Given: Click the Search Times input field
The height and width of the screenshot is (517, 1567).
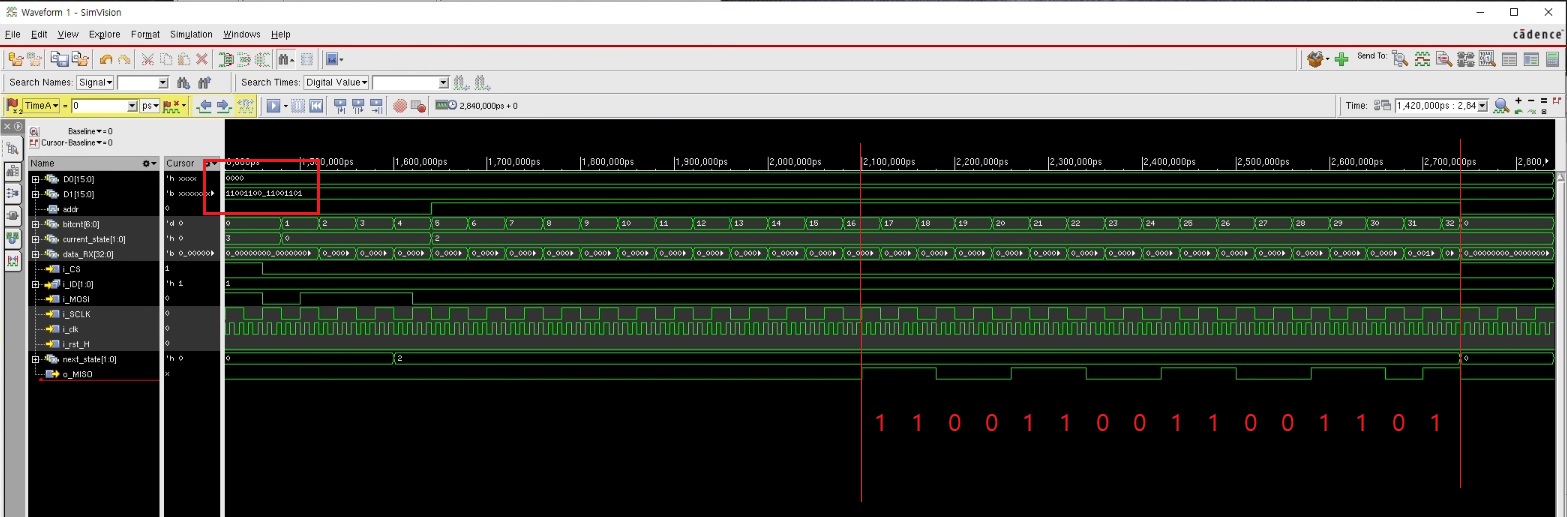Looking at the screenshot, I should tap(410, 83).
